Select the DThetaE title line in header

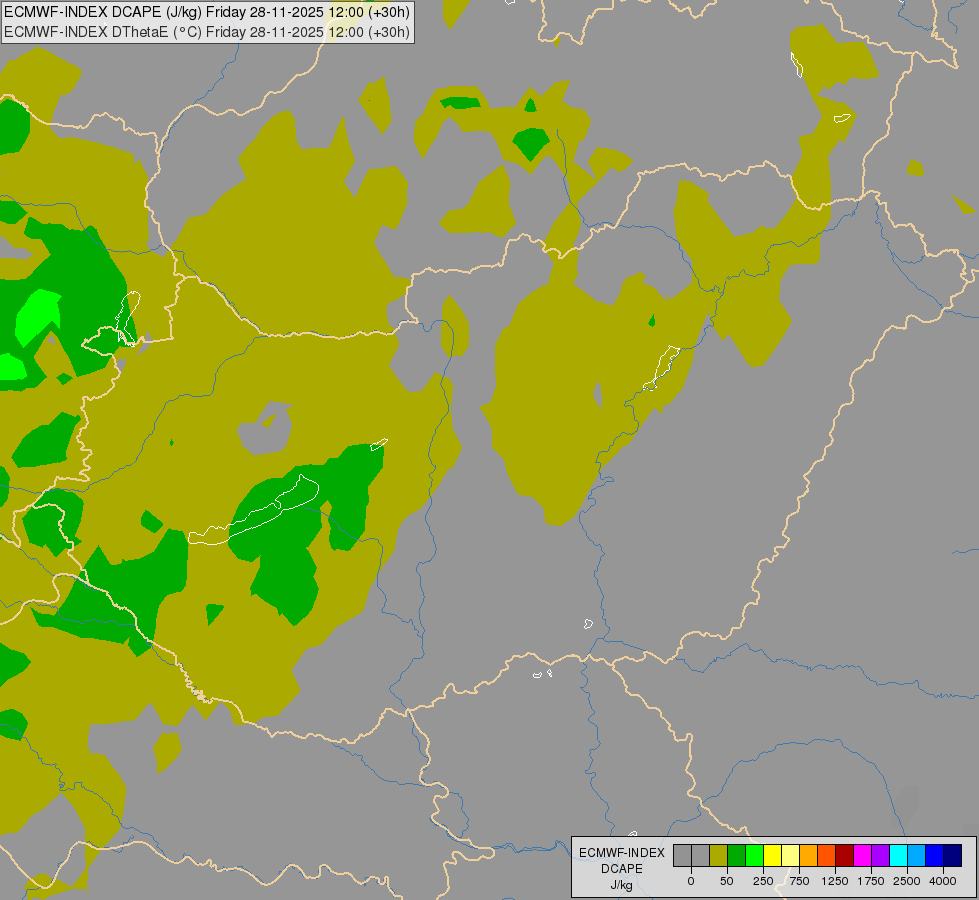coord(207,32)
